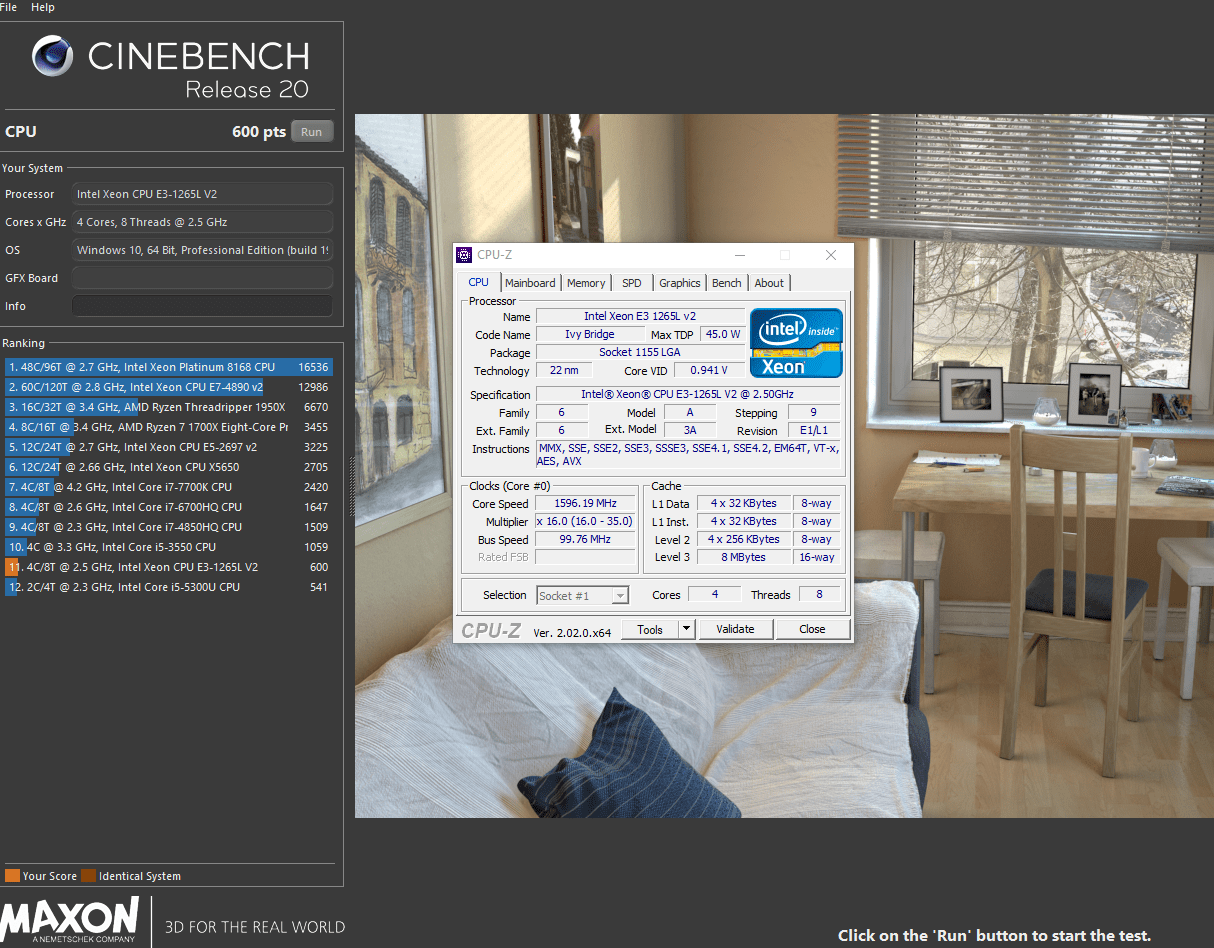Click the Bus Speed value 99.76 MHz
Screen dimensions: 1214x948
pyautogui.click(x=586, y=540)
